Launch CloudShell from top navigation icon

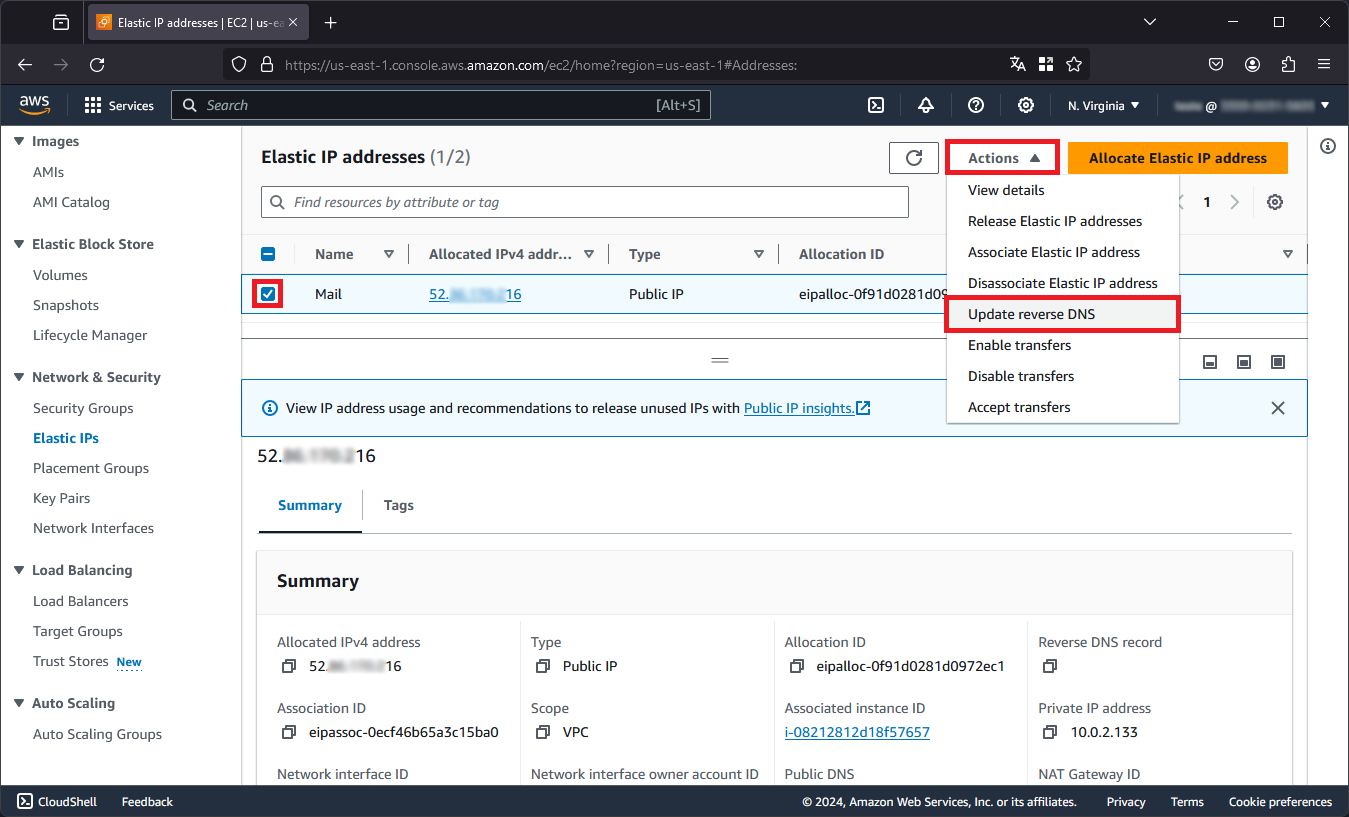tap(875, 105)
